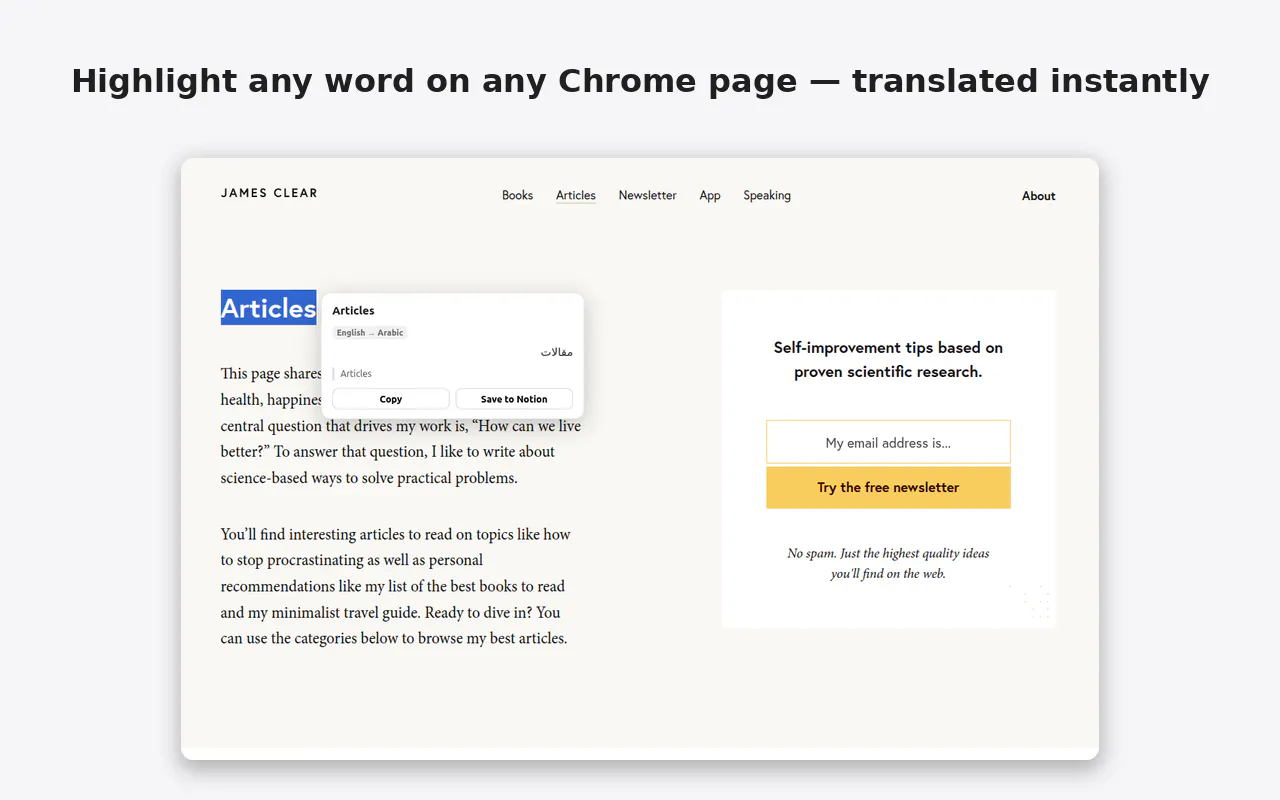This screenshot has height=800, width=1280.
Task: Open the JAMES CLEAR home logo
Action: pyautogui.click(x=269, y=193)
